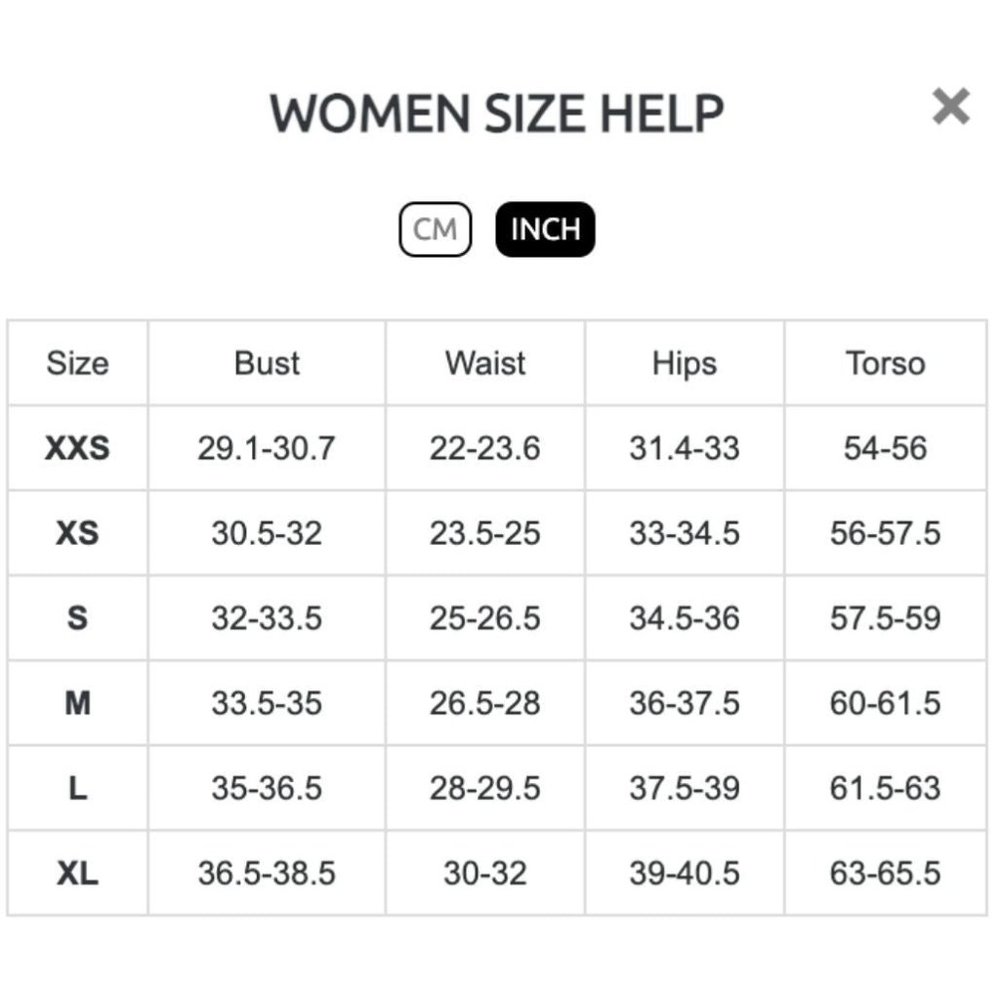Select the XXS size row label

[78, 448]
